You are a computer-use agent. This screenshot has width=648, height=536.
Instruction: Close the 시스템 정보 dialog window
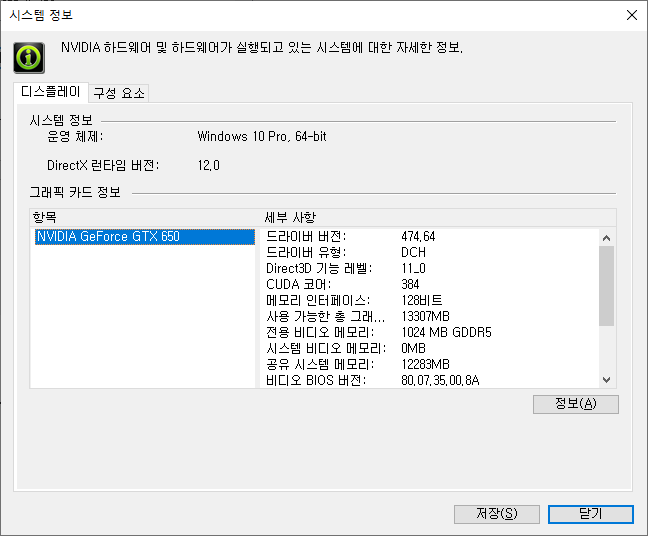coord(631,15)
